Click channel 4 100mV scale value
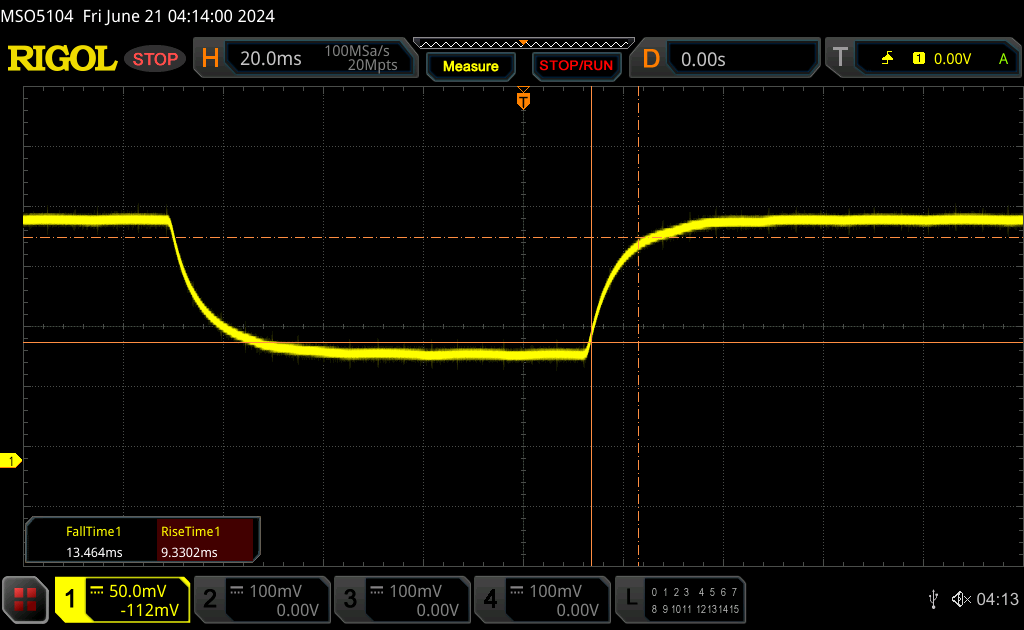This screenshot has width=1024, height=630. pos(555,591)
